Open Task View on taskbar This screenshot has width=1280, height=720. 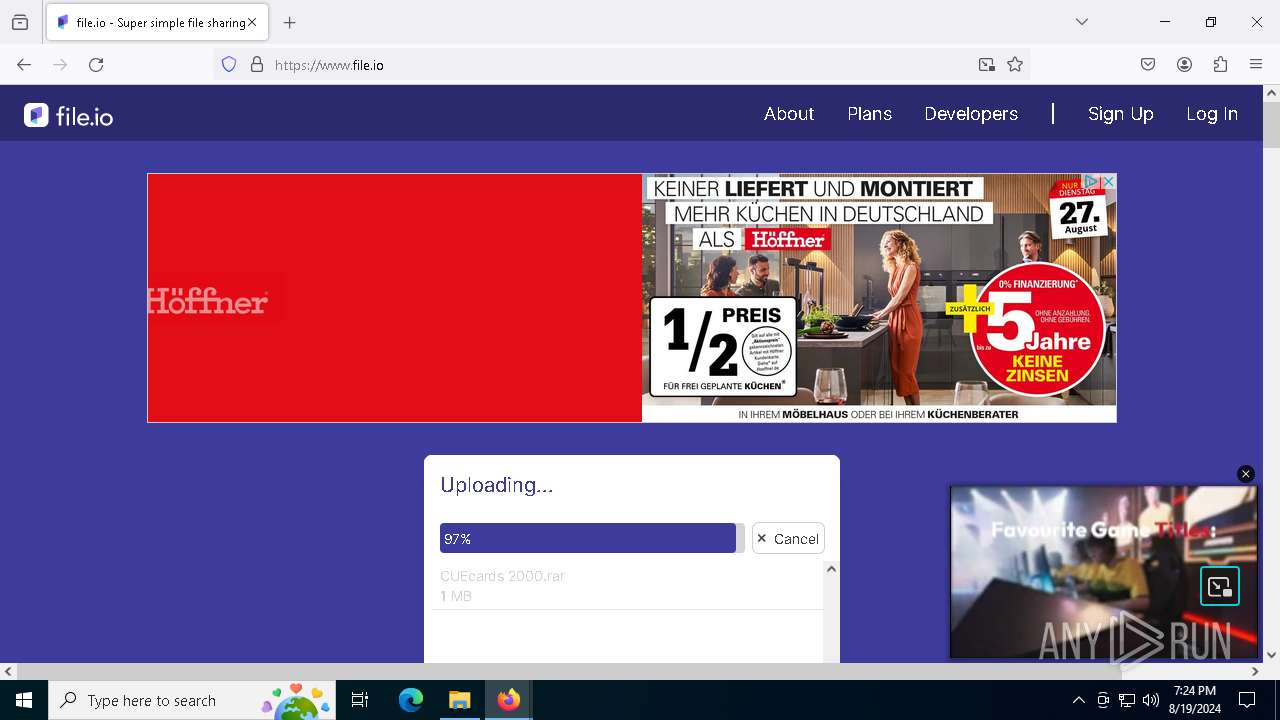(360, 700)
